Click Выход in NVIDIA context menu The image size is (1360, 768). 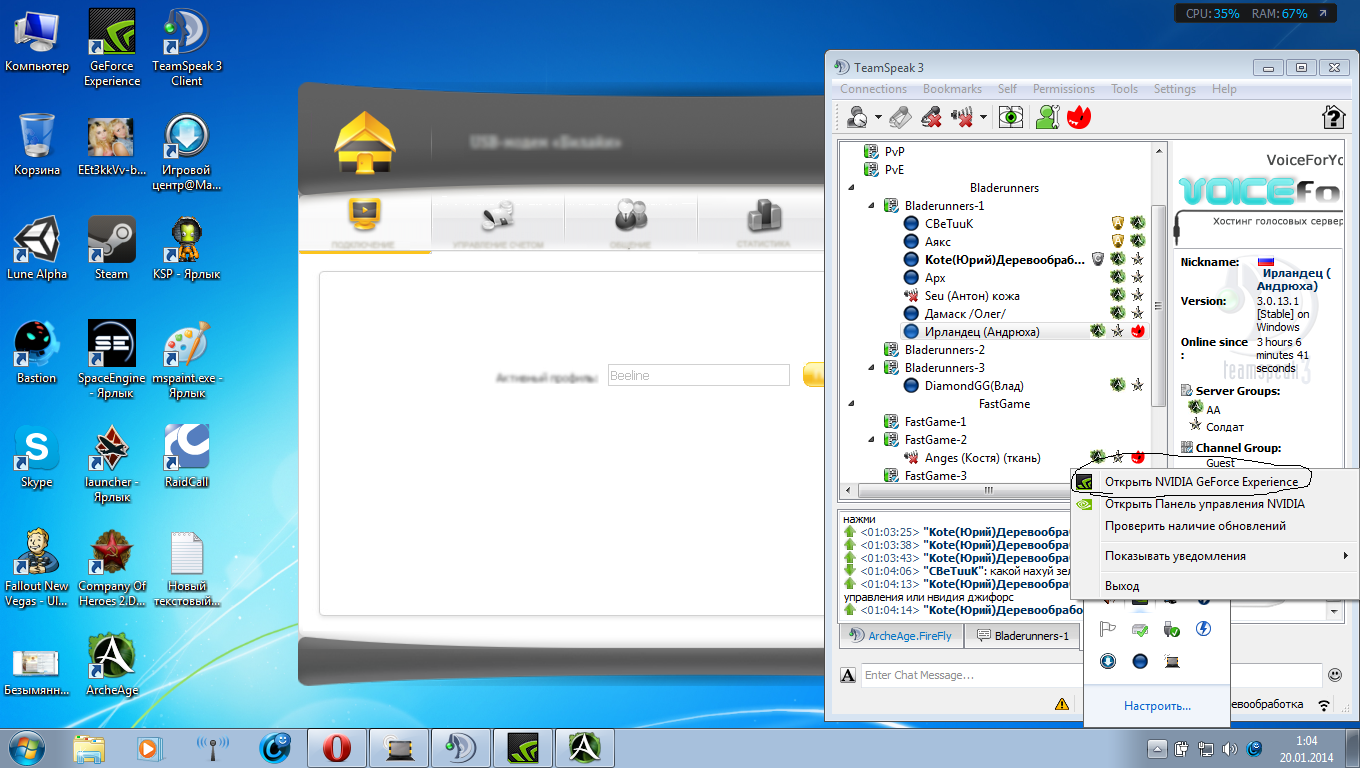pos(1121,586)
